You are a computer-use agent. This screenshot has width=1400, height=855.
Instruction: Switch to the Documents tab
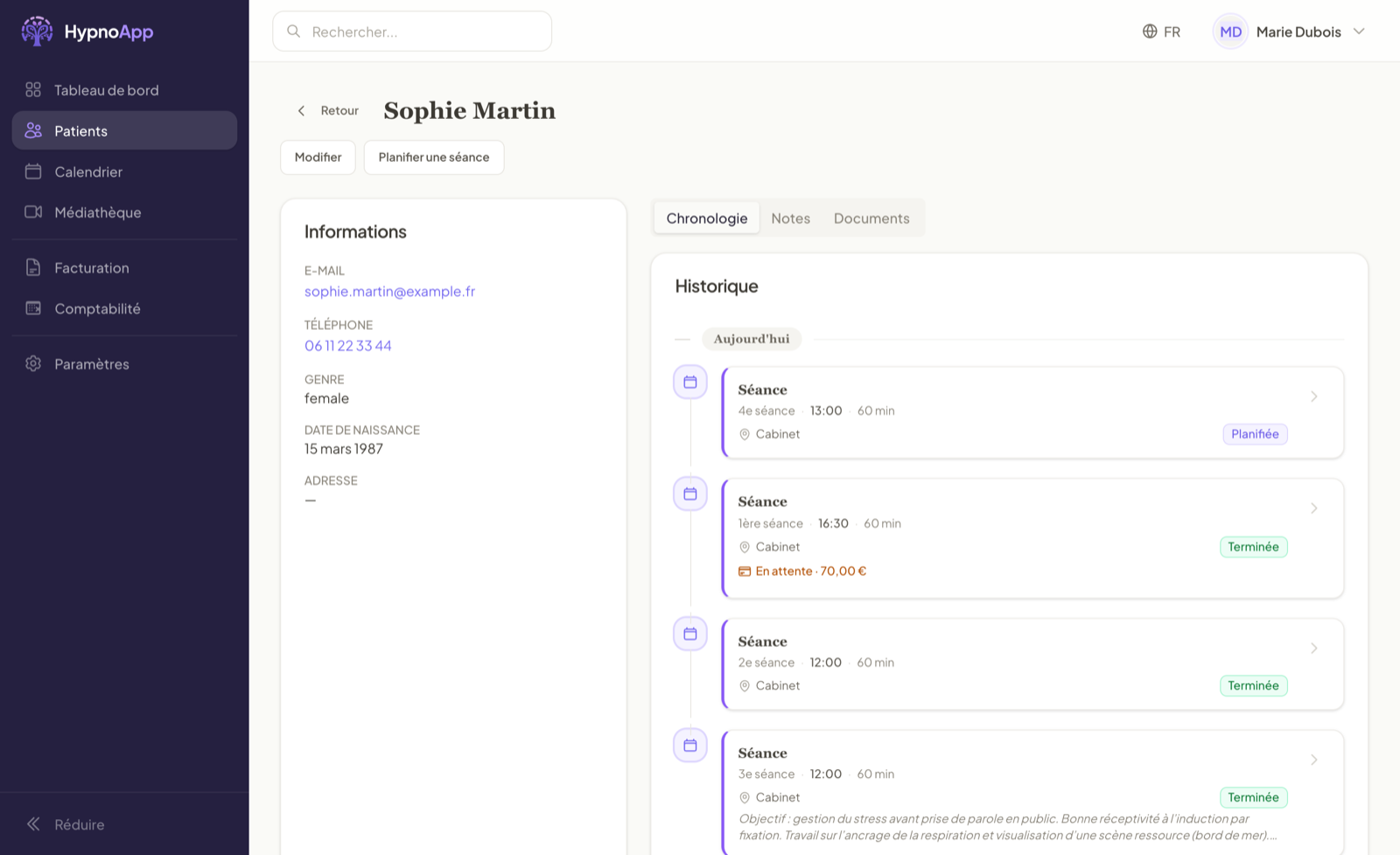point(871,218)
